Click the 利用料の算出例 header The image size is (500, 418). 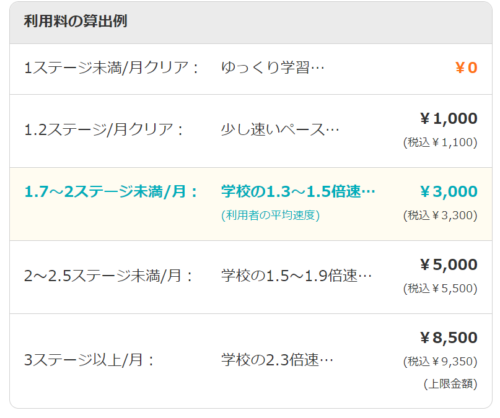pyautogui.click(x=75, y=21)
